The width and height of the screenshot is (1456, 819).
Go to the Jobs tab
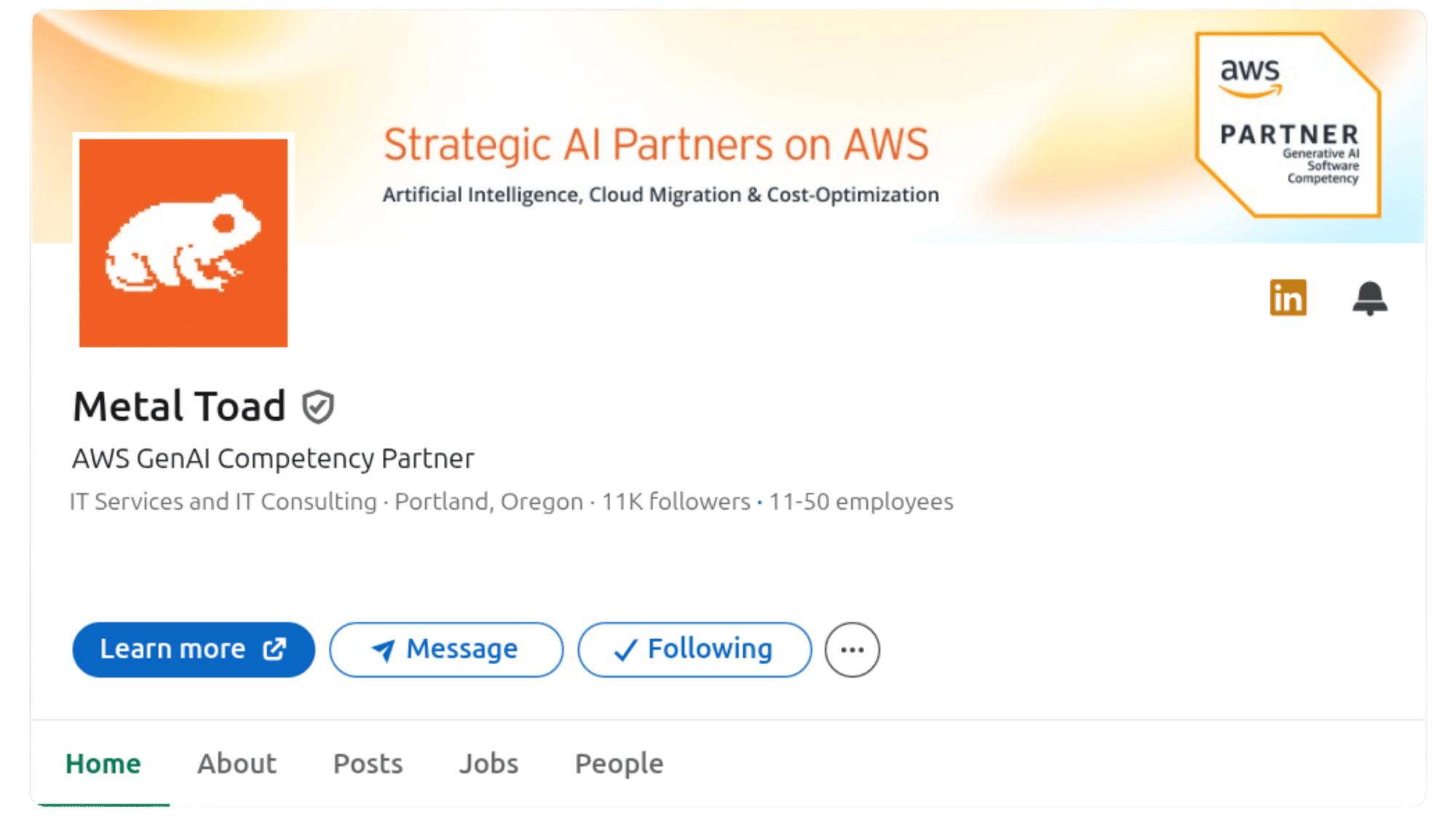click(488, 764)
